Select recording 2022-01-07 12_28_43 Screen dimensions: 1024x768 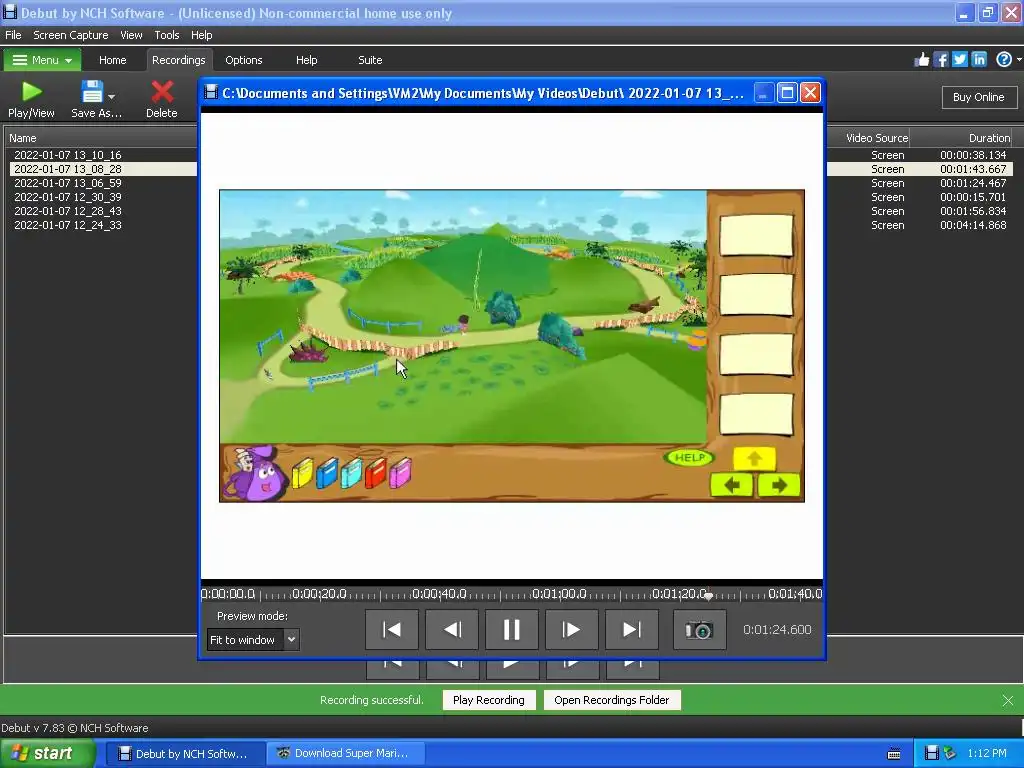pyautogui.click(x=68, y=211)
